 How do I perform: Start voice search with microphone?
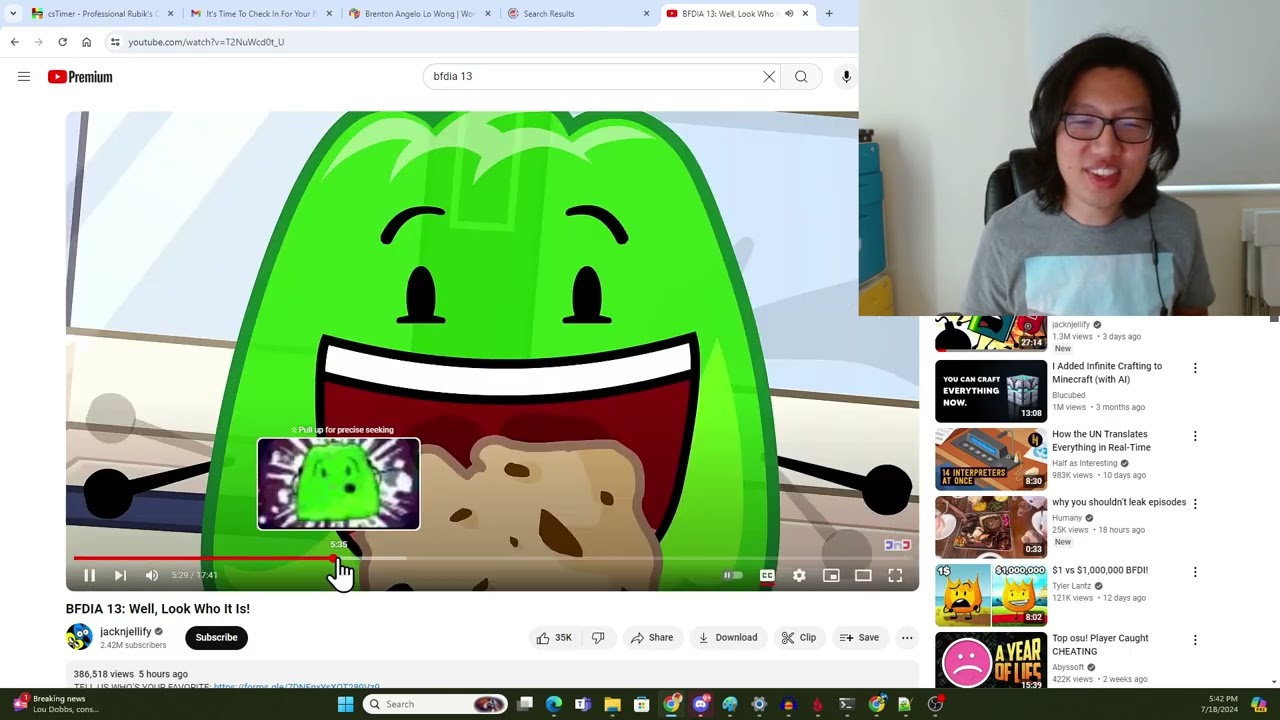point(846,76)
